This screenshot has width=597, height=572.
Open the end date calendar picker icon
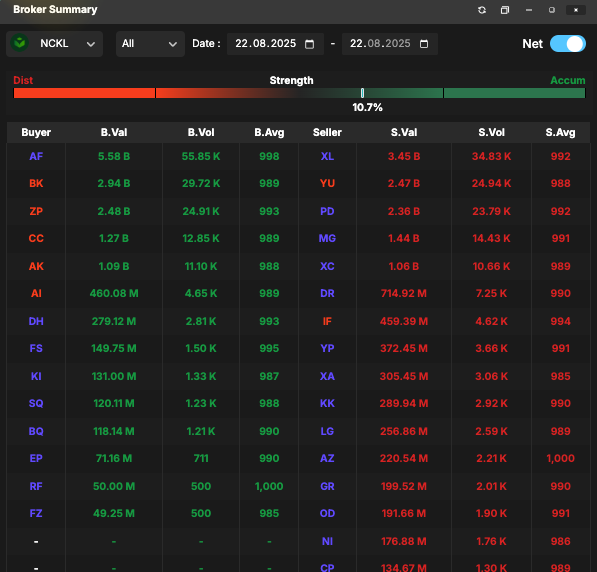click(424, 44)
